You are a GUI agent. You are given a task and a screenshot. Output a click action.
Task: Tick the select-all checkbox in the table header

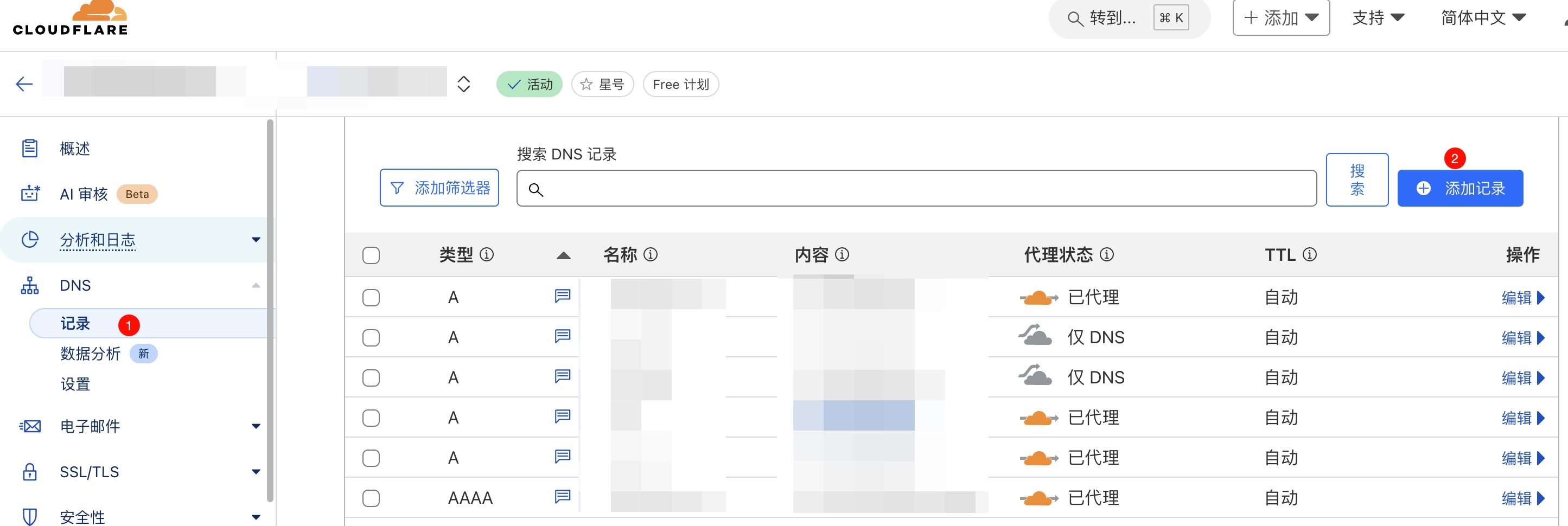tap(371, 255)
